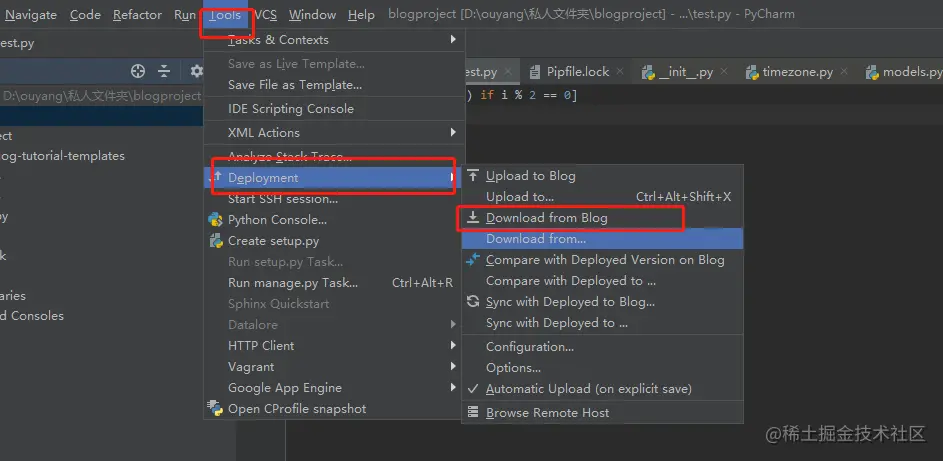Click the Sync with Deployed refresh icon
The height and width of the screenshot is (461, 943).
473,301
